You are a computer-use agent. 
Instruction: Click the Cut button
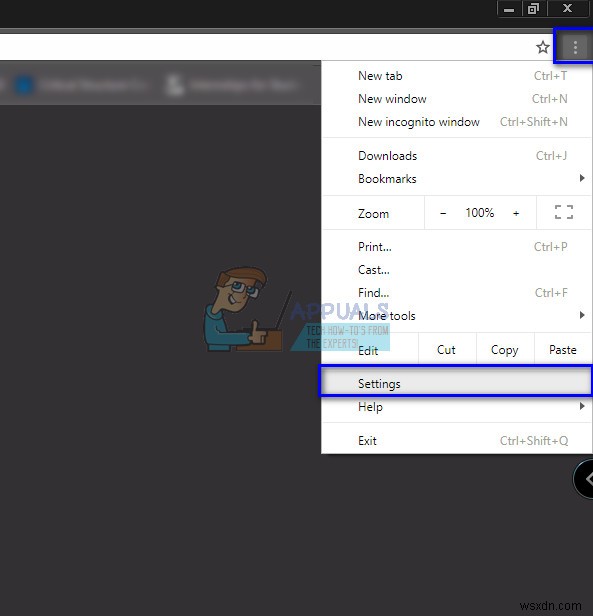tap(447, 350)
